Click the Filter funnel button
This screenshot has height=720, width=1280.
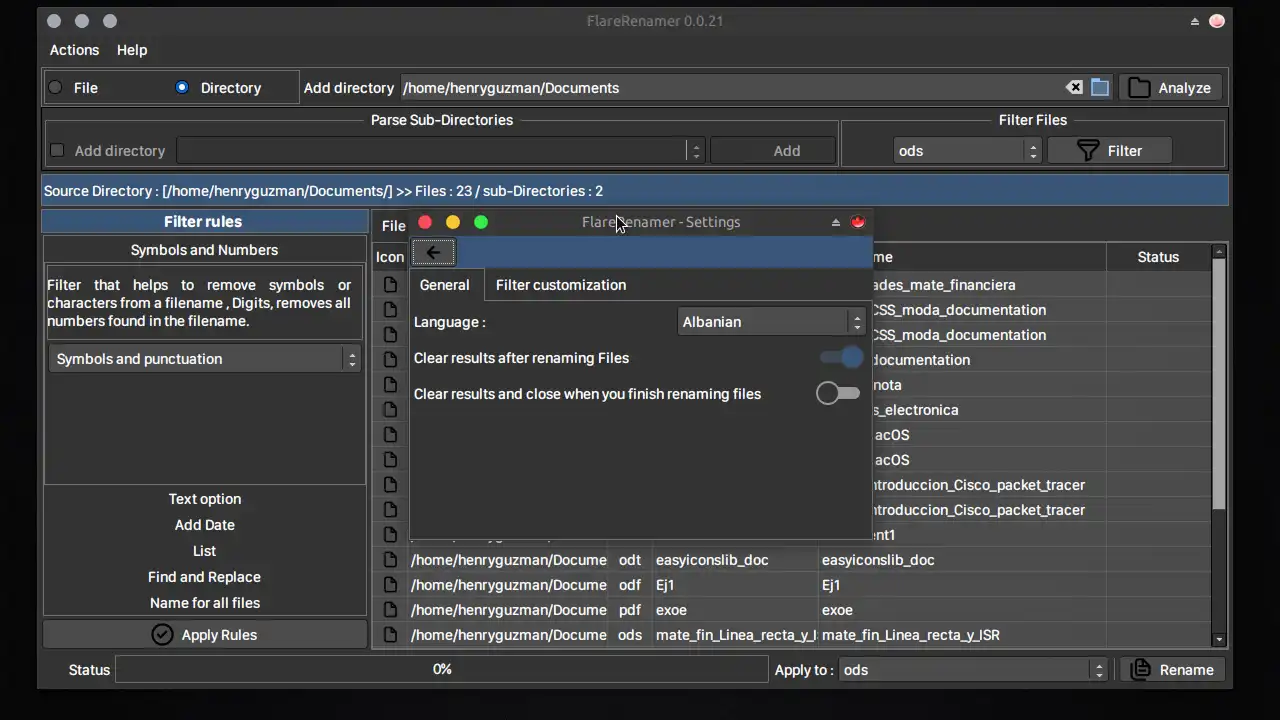[1109, 151]
